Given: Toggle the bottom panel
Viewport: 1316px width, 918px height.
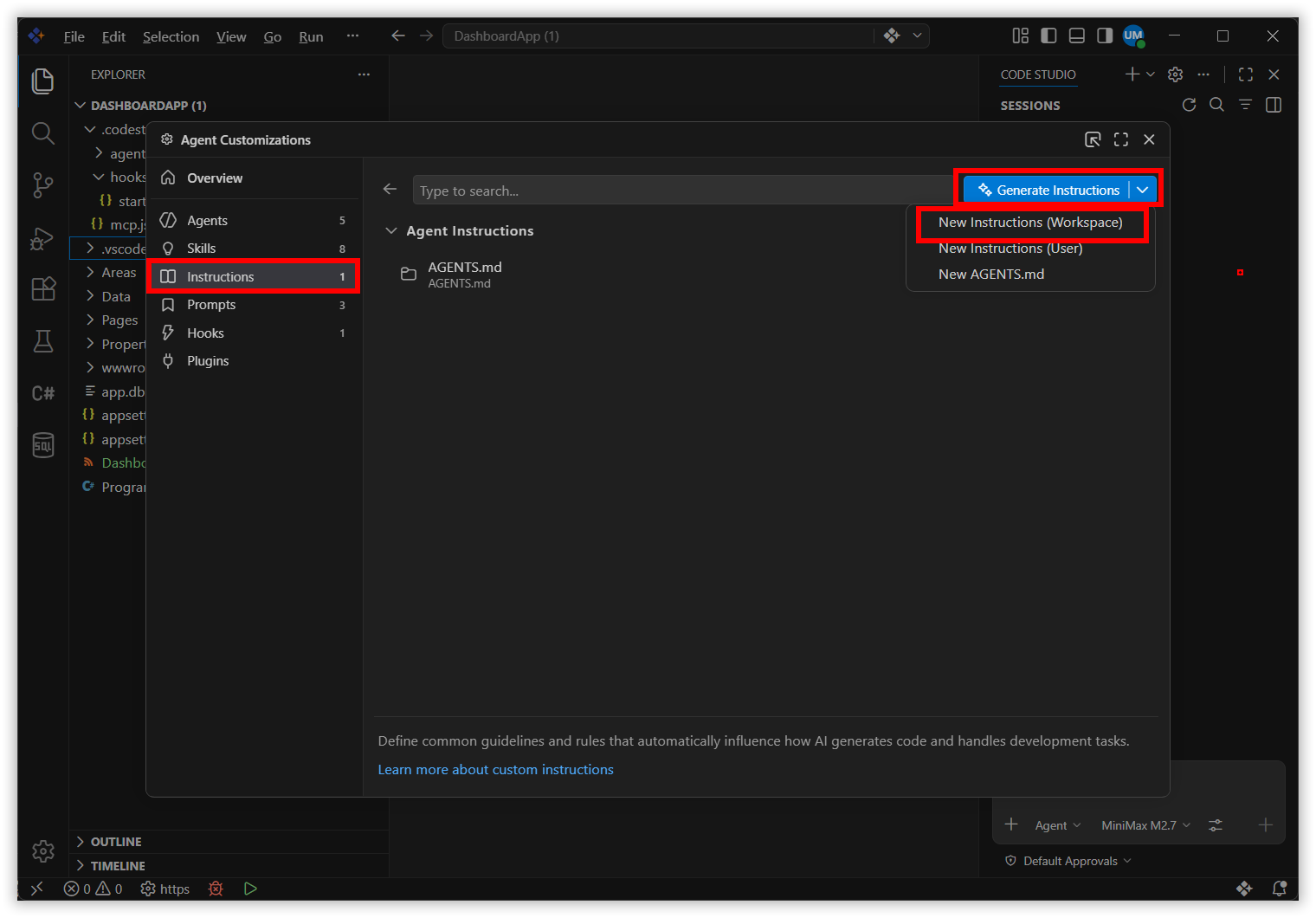Looking at the screenshot, I should (1077, 36).
